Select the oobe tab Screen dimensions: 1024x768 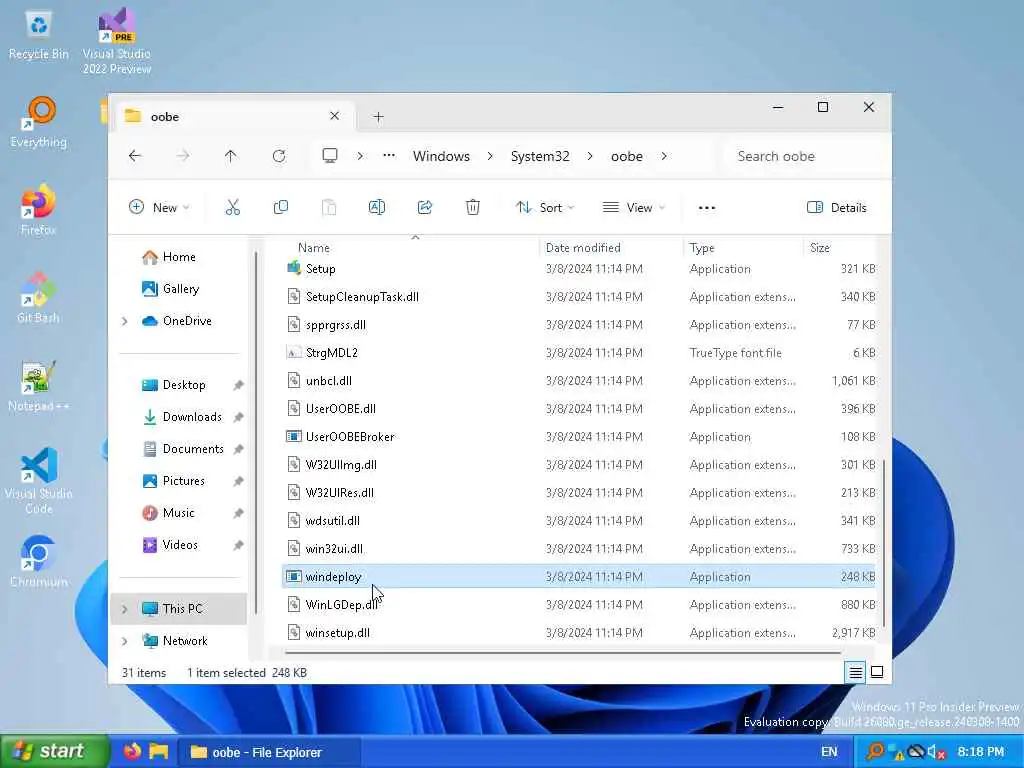point(233,116)
